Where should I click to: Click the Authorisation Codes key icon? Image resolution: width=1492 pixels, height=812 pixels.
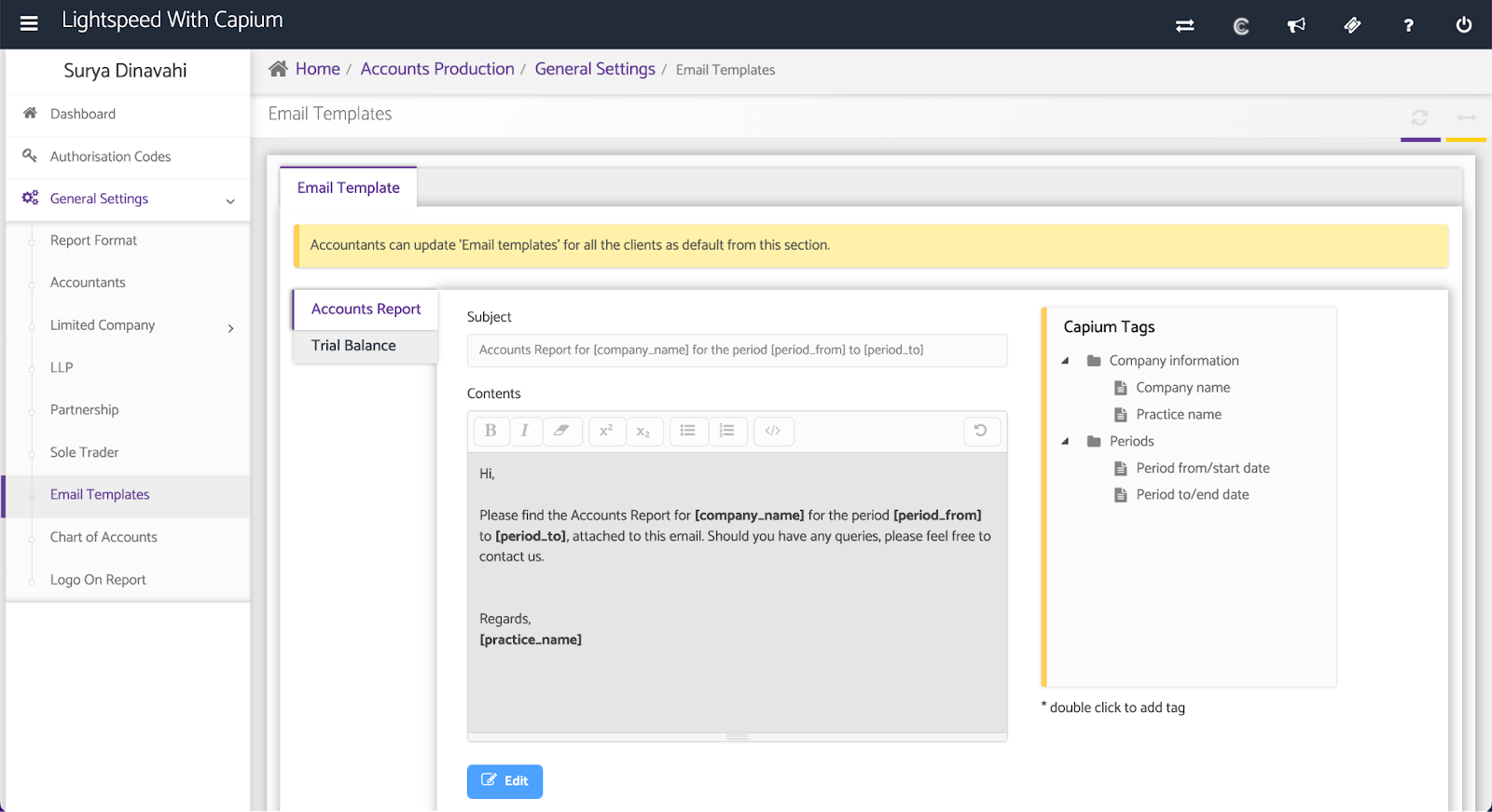(x=30, y=156)
